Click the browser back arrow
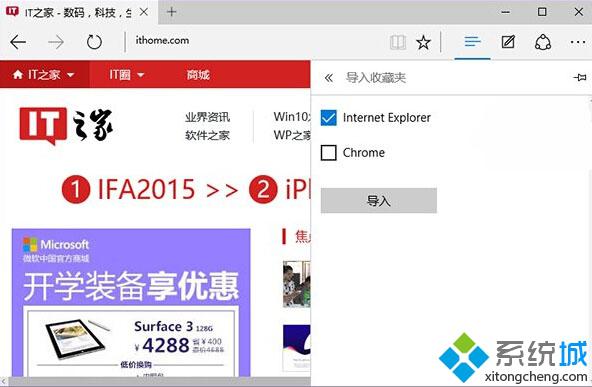The width and height of the screenshot is (592, 387). [18, 42]
